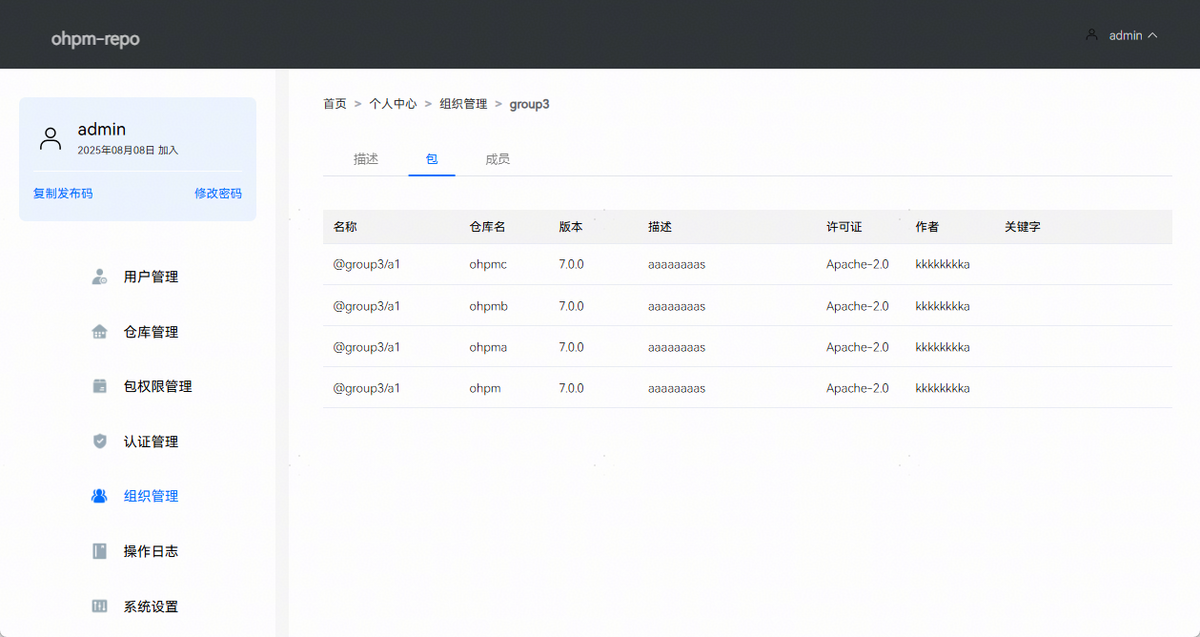1200x637 pixels.
Task: Click the Organization Management (组织管理) people icon
Action: click(99, 496)
